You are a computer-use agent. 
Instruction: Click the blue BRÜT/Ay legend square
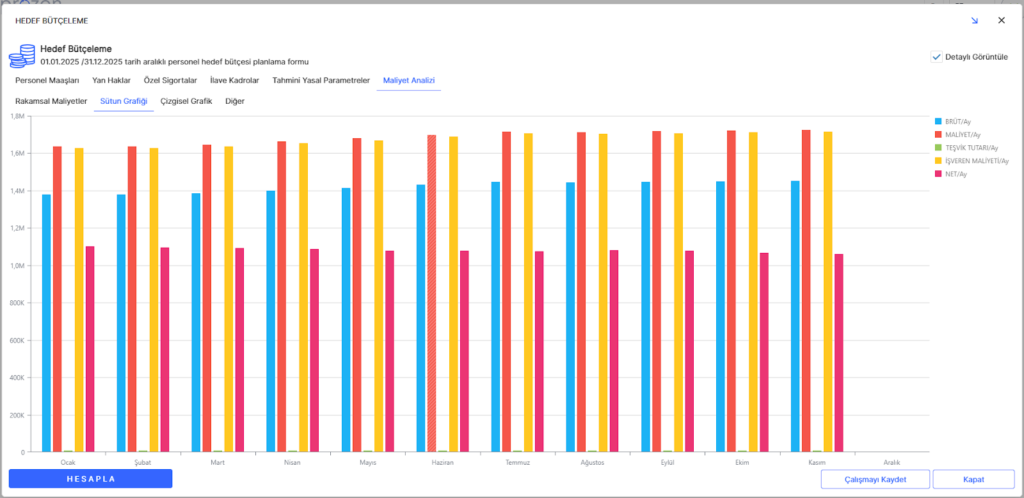coord(937,121)
